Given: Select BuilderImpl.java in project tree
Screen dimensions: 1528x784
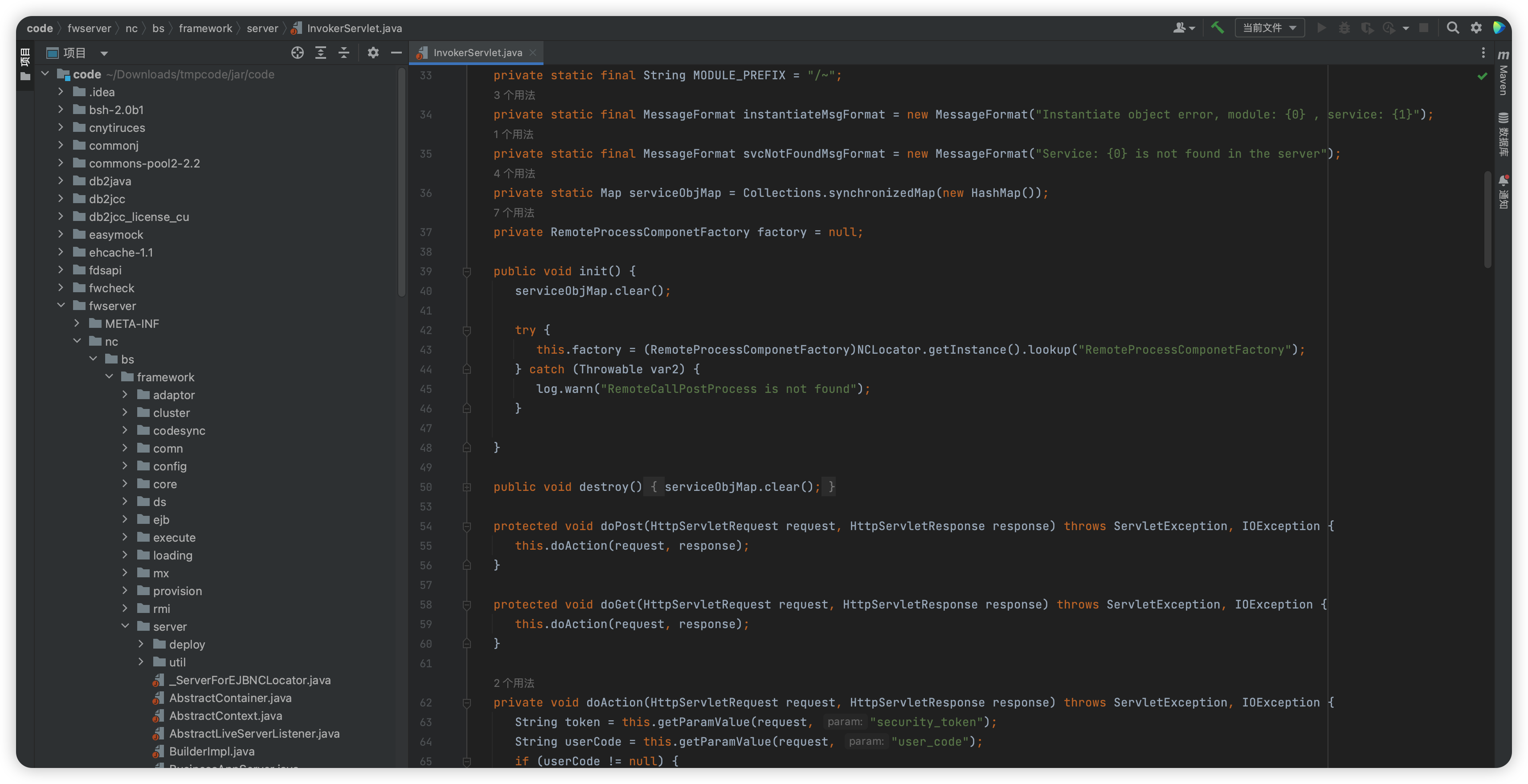Looking at the screenshot, I should point(212,751).
